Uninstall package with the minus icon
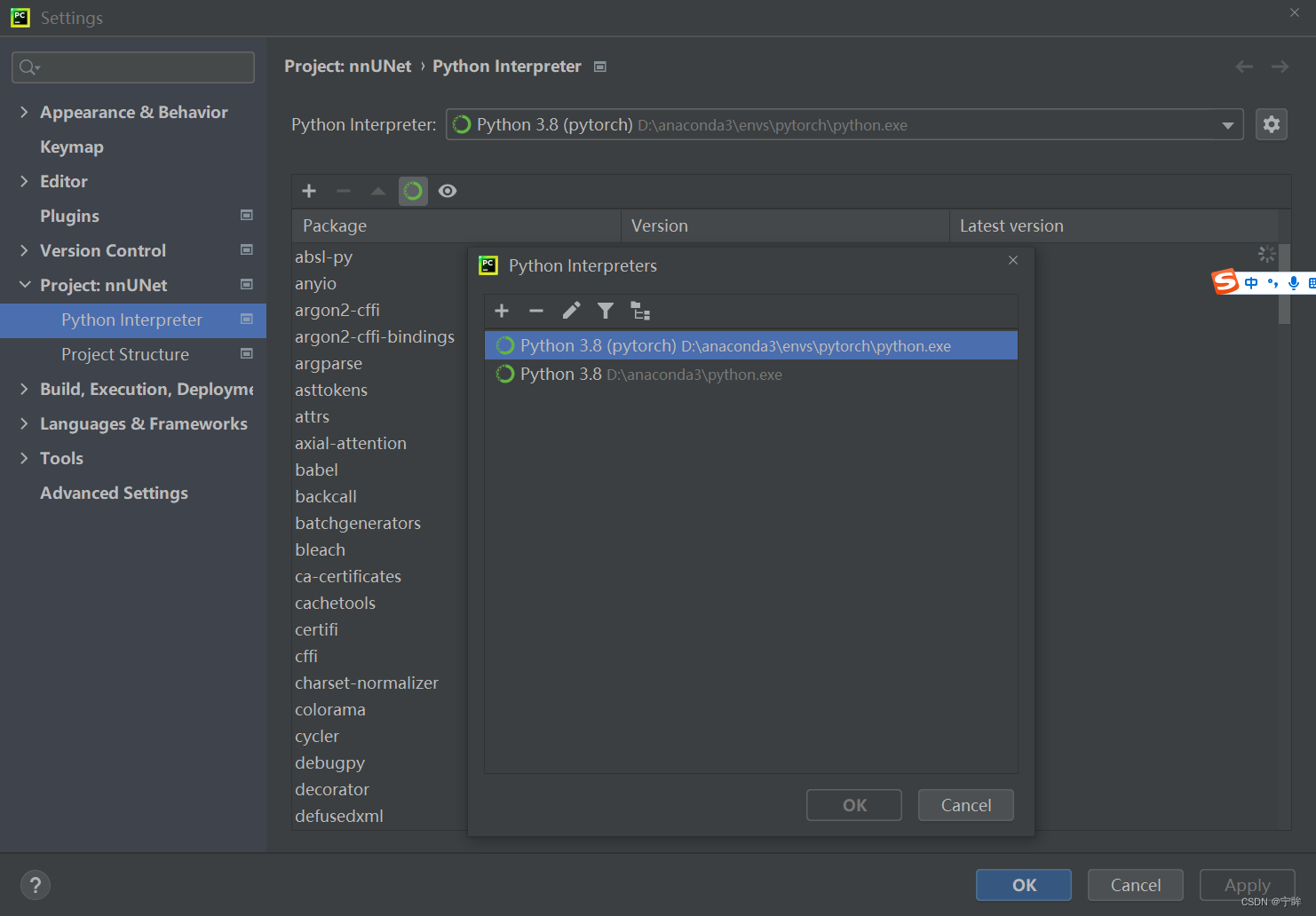Screen dimensions: 1316x916 pyautogui.click(x=344, y=191)
